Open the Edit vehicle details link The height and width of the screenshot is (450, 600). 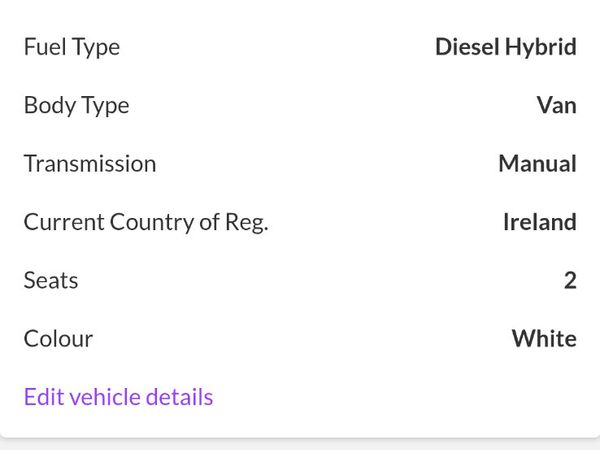(118, 397)
